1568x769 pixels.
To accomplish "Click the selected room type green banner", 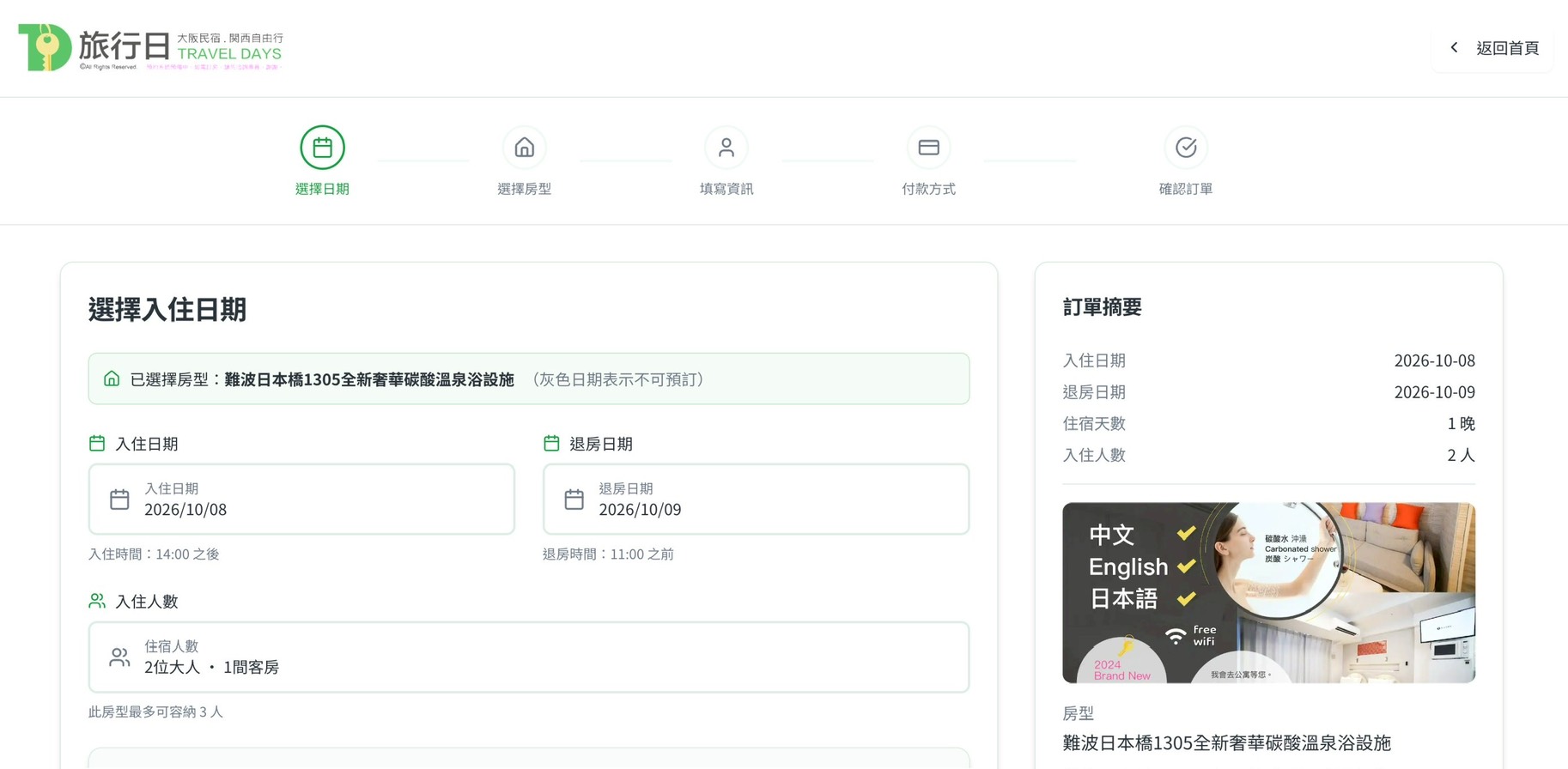I will coord(528,378).
